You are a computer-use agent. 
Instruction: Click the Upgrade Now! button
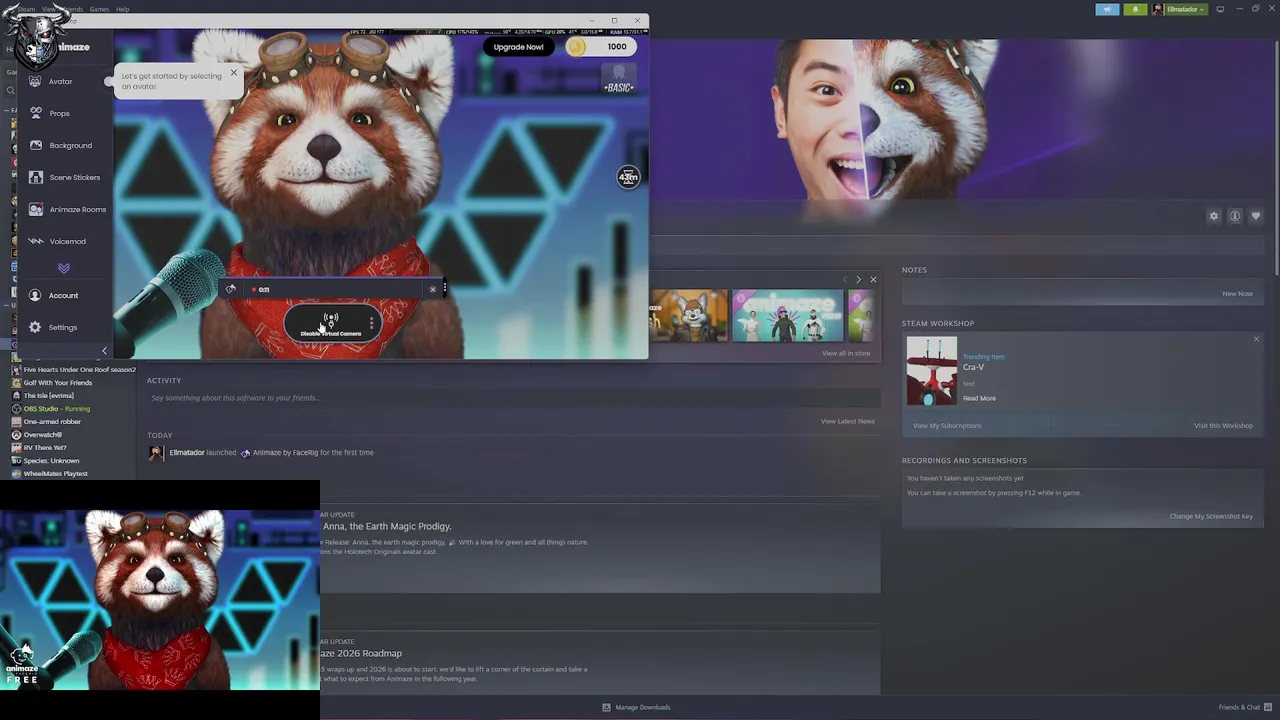[x=518, y=47]
